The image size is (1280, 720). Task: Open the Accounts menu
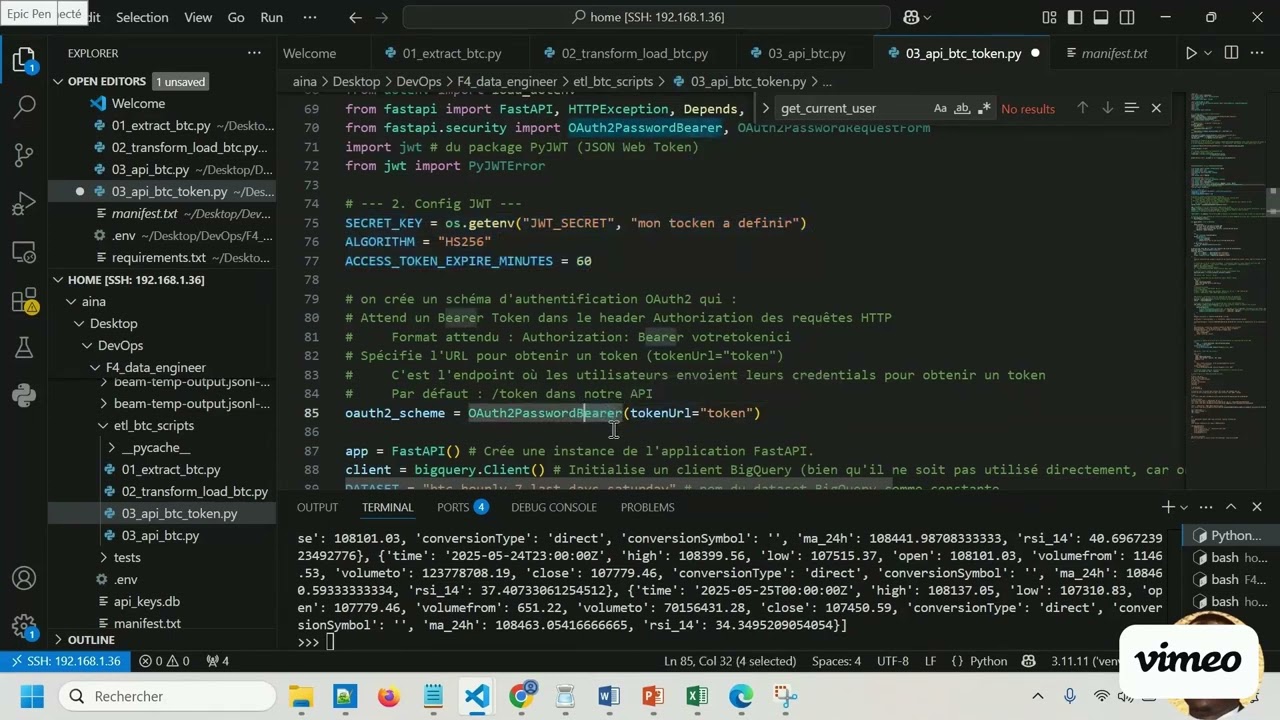(x=24, y=578)
